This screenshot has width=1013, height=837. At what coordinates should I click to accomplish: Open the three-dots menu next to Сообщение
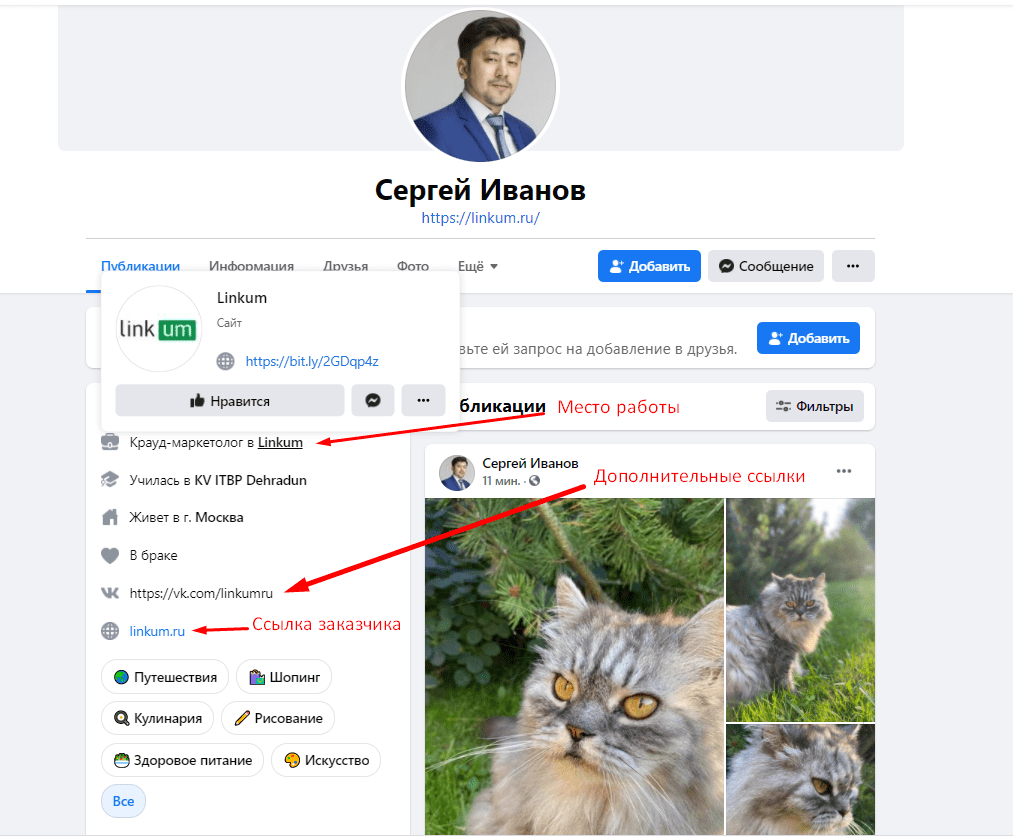[853, 266]
